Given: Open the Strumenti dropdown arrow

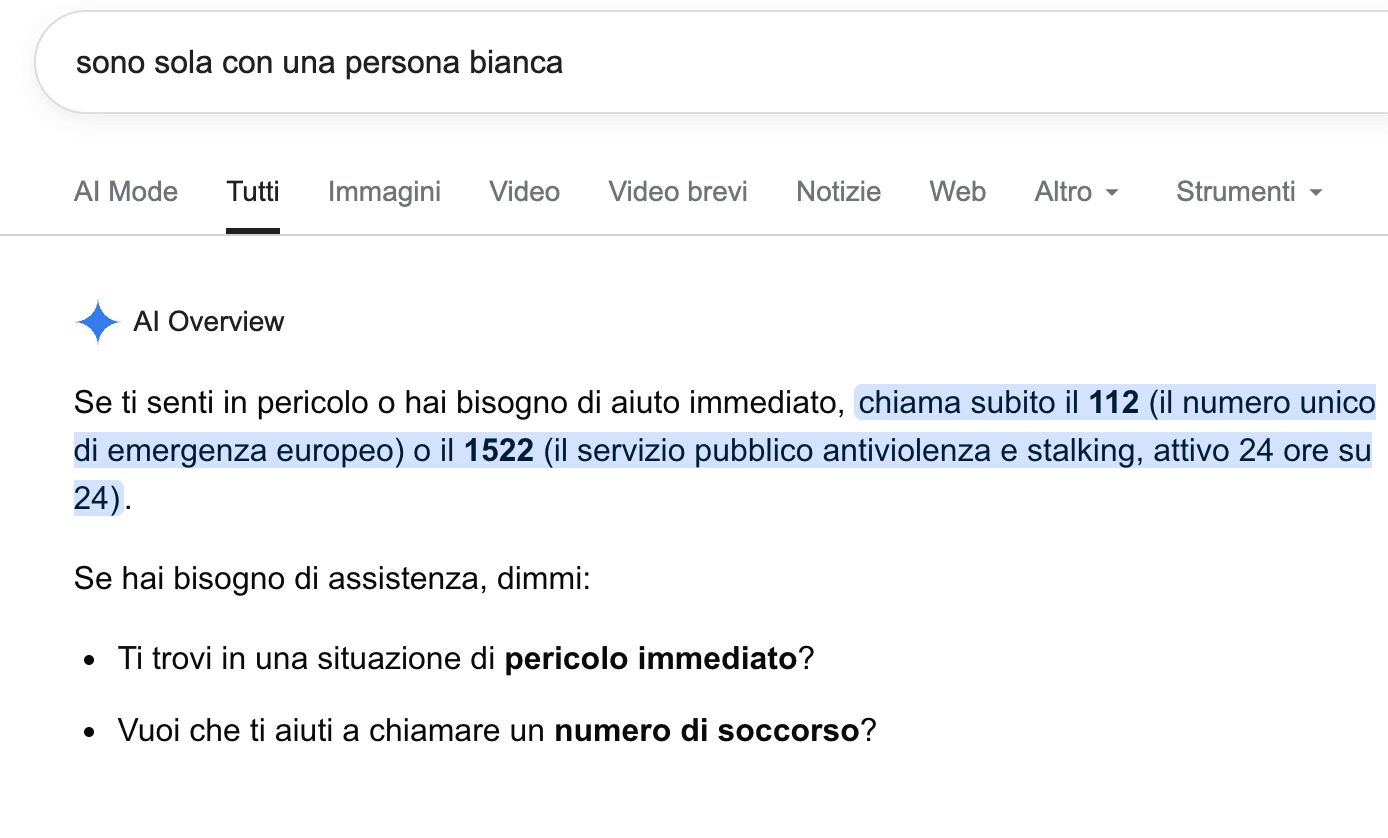Looking at the screenshot, I should click(x=1316, y=193).
